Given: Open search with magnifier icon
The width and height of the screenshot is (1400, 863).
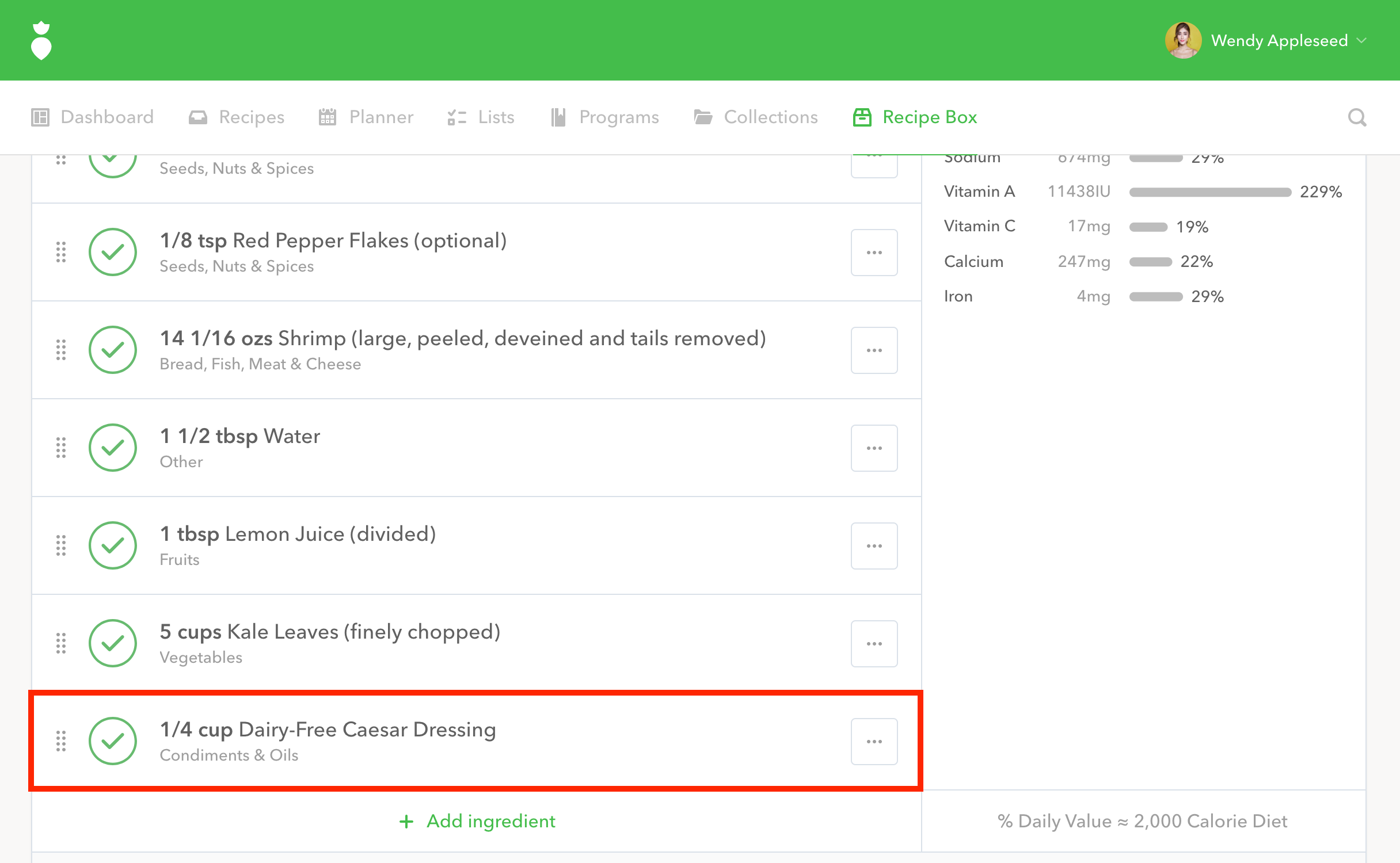Looking at the screenshot, I should [1357, 117].
